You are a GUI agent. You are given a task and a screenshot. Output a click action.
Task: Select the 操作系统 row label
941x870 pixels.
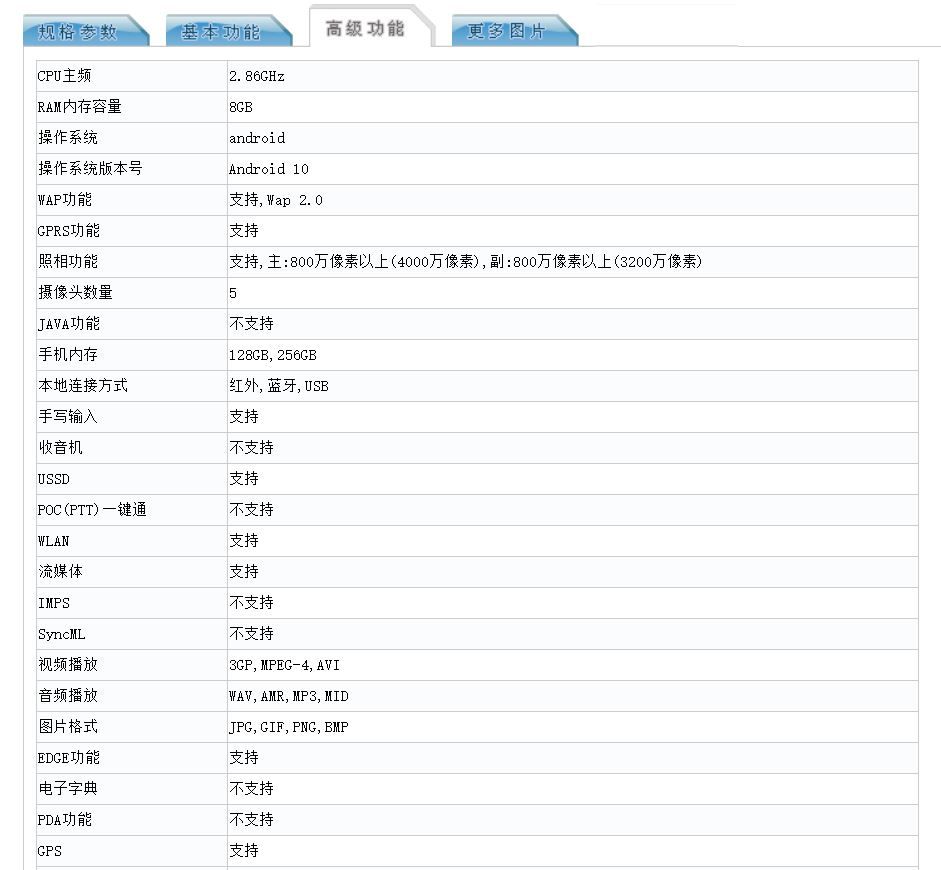click(68, 138)
